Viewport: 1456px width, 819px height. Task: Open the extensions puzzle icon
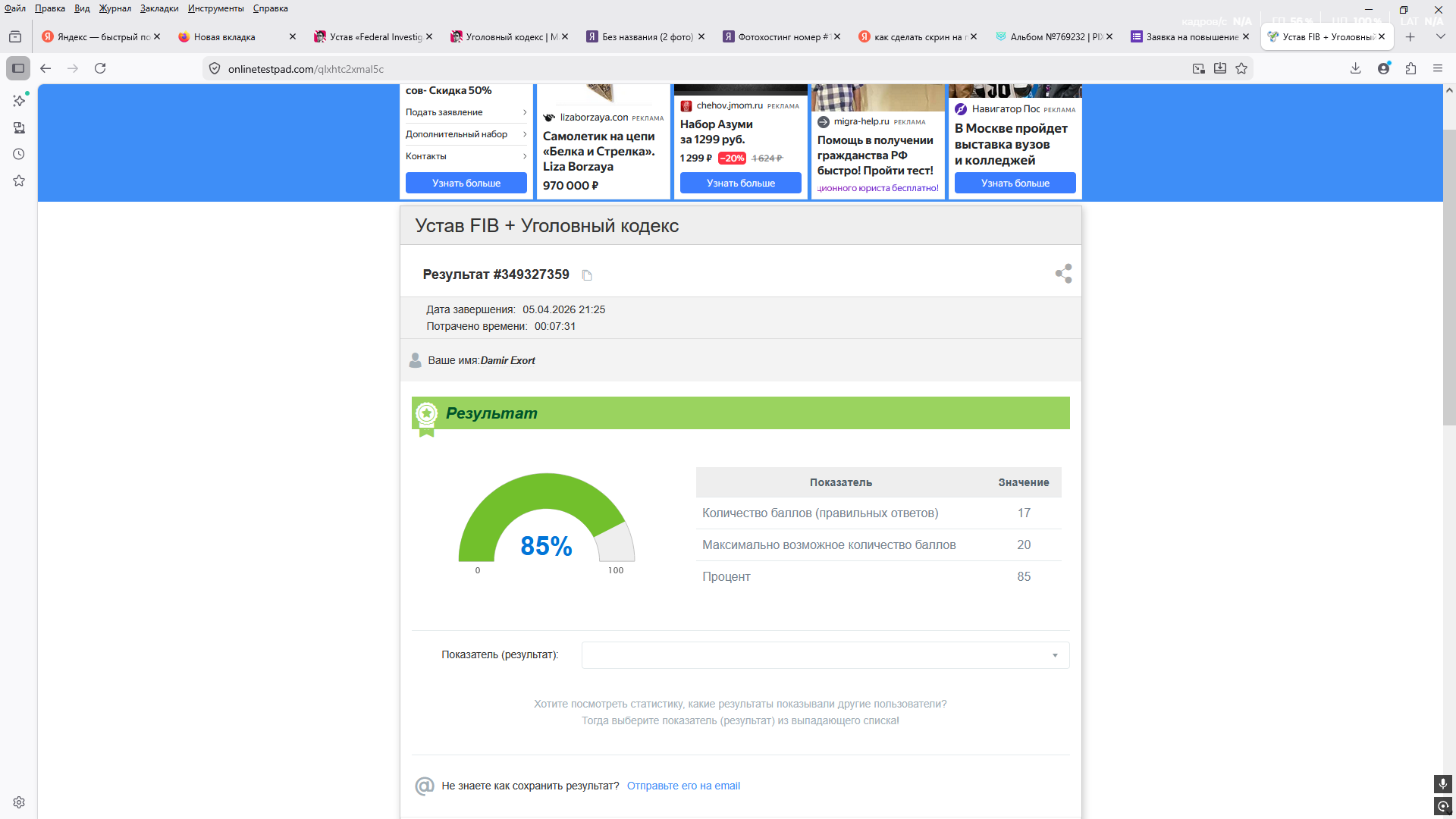pos(1410,68)
